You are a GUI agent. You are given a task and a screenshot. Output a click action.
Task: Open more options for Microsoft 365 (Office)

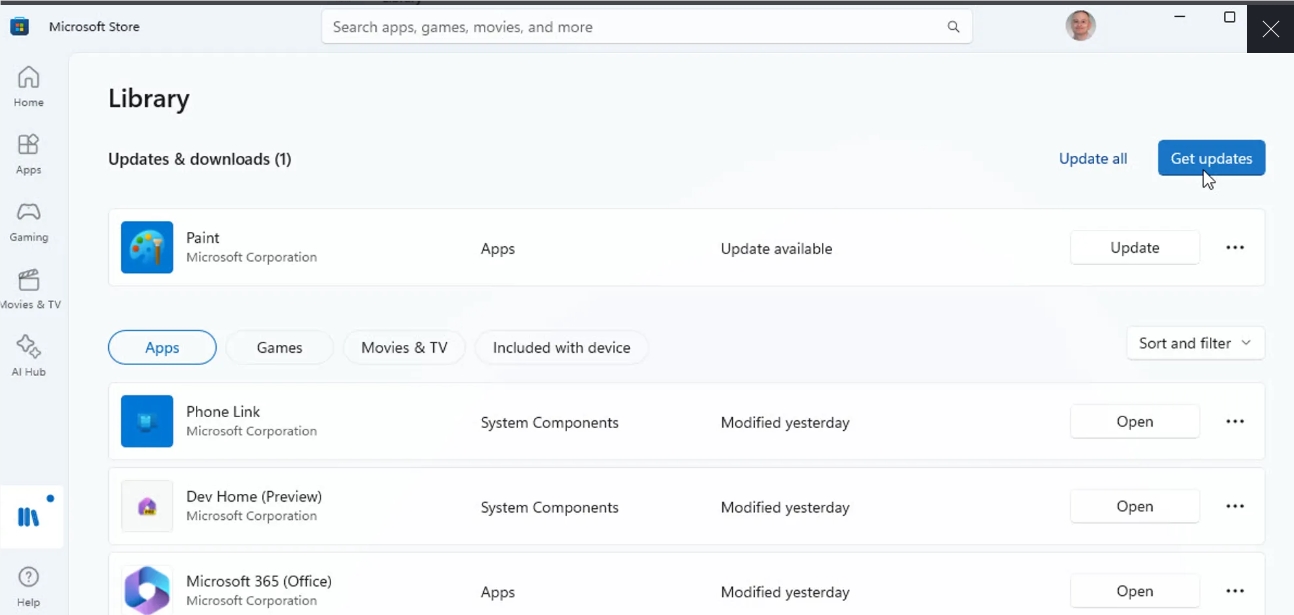tap(1235, 591)
